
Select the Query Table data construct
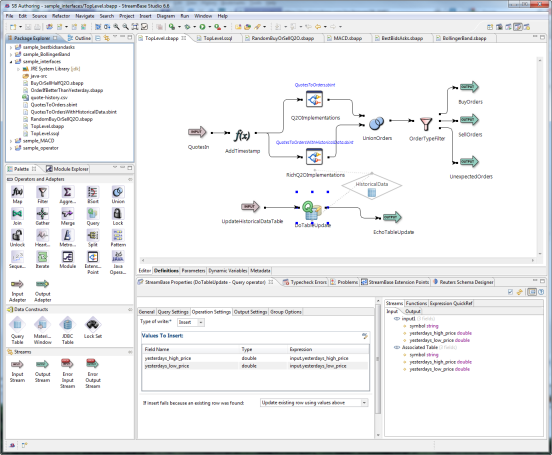pyautogui.click(x=17, y=330)
